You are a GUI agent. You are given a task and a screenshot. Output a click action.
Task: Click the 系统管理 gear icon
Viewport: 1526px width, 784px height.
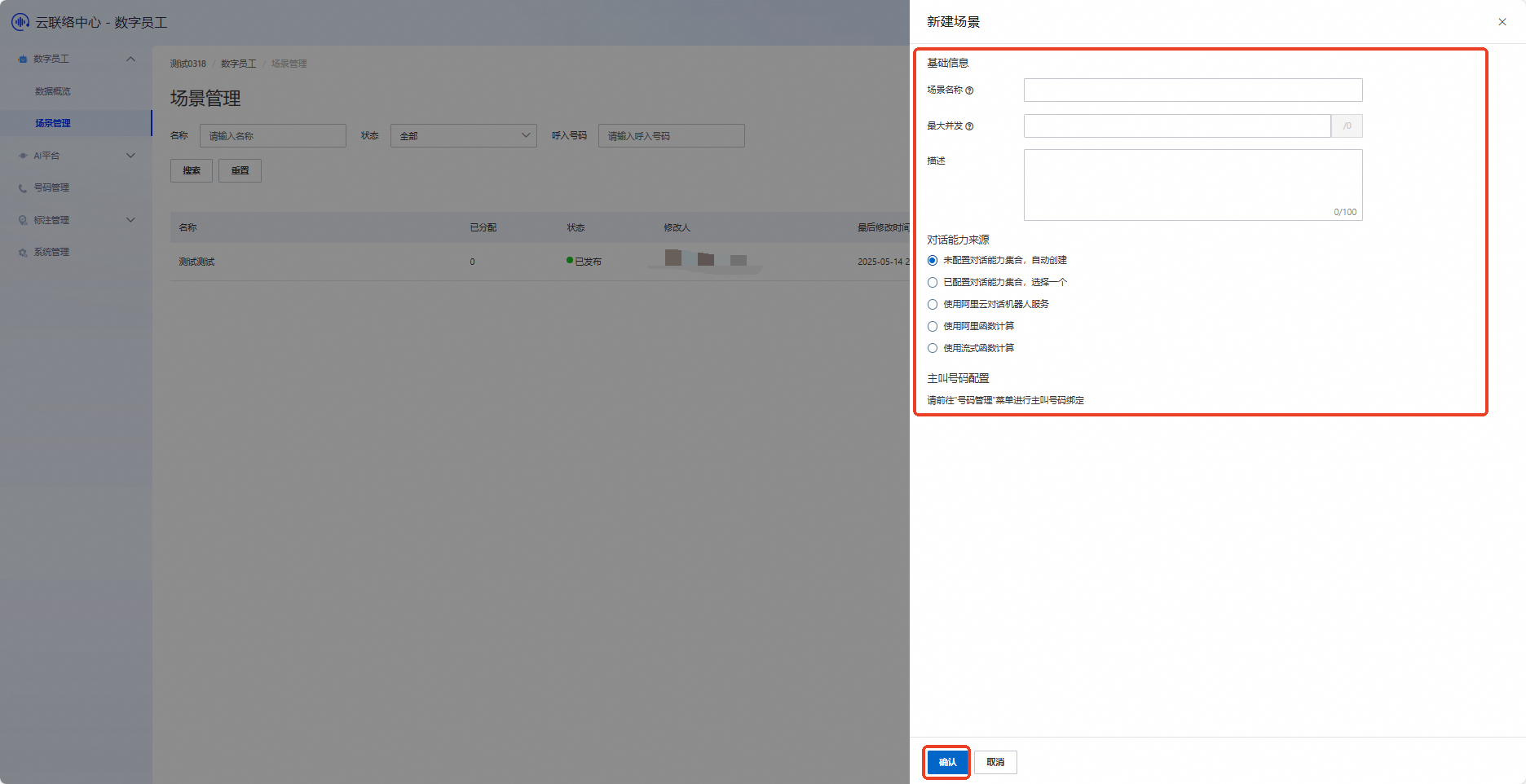tap(23, 253)
